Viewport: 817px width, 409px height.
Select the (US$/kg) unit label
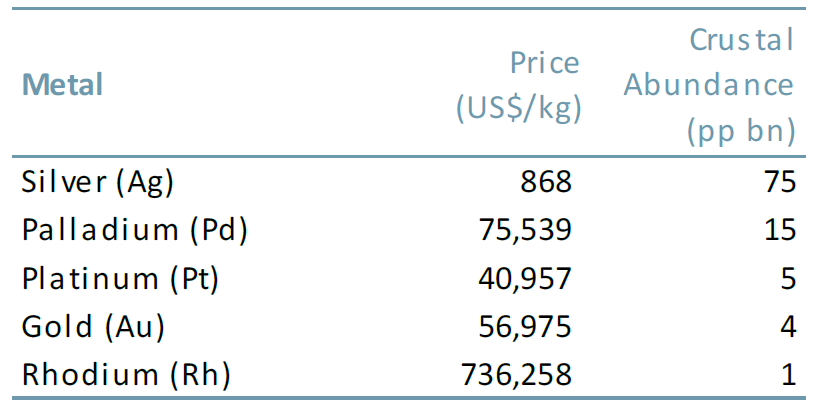click(518, 108)
